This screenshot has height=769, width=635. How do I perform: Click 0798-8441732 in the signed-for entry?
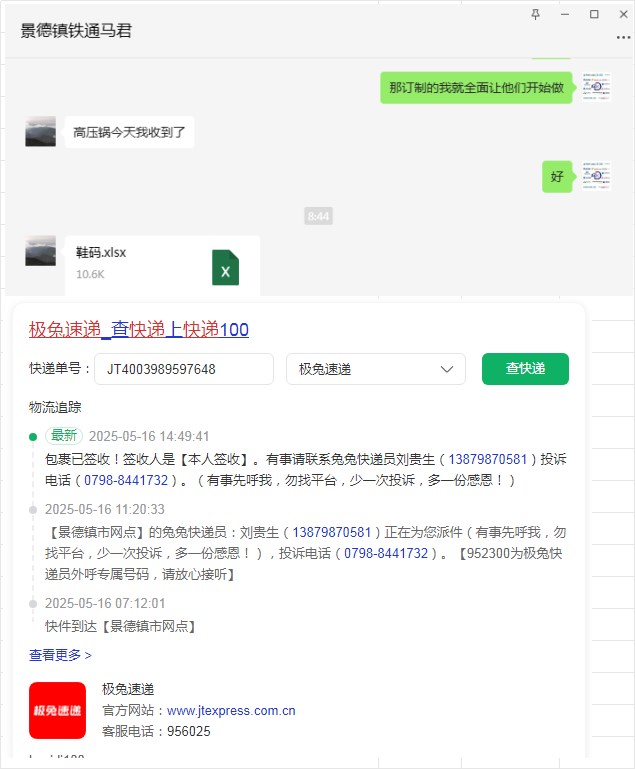click(x=126, y=480)
